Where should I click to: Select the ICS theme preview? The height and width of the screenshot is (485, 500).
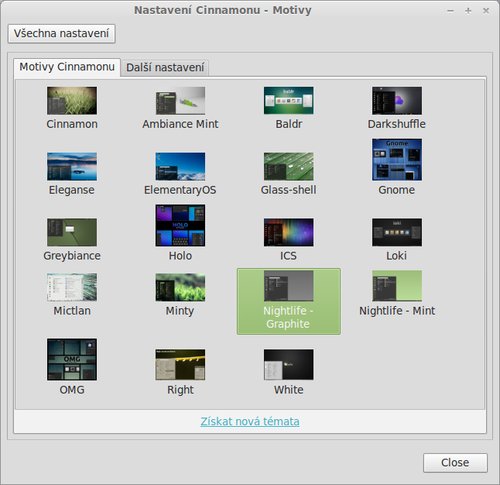point(289,232)
